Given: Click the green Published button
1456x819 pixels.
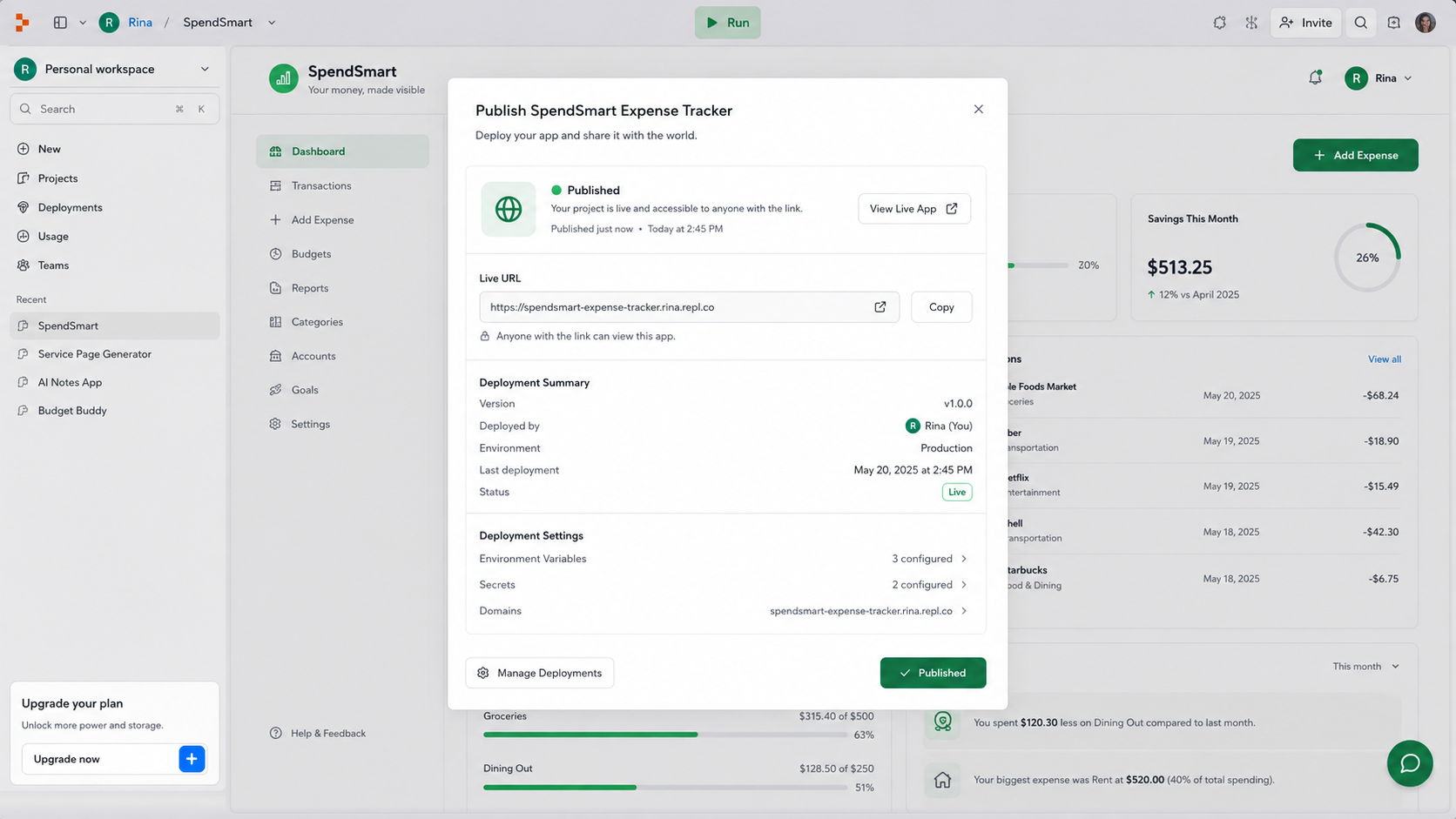Looking at the screenshot, I should pyautogui.click(x=933, y=673).
